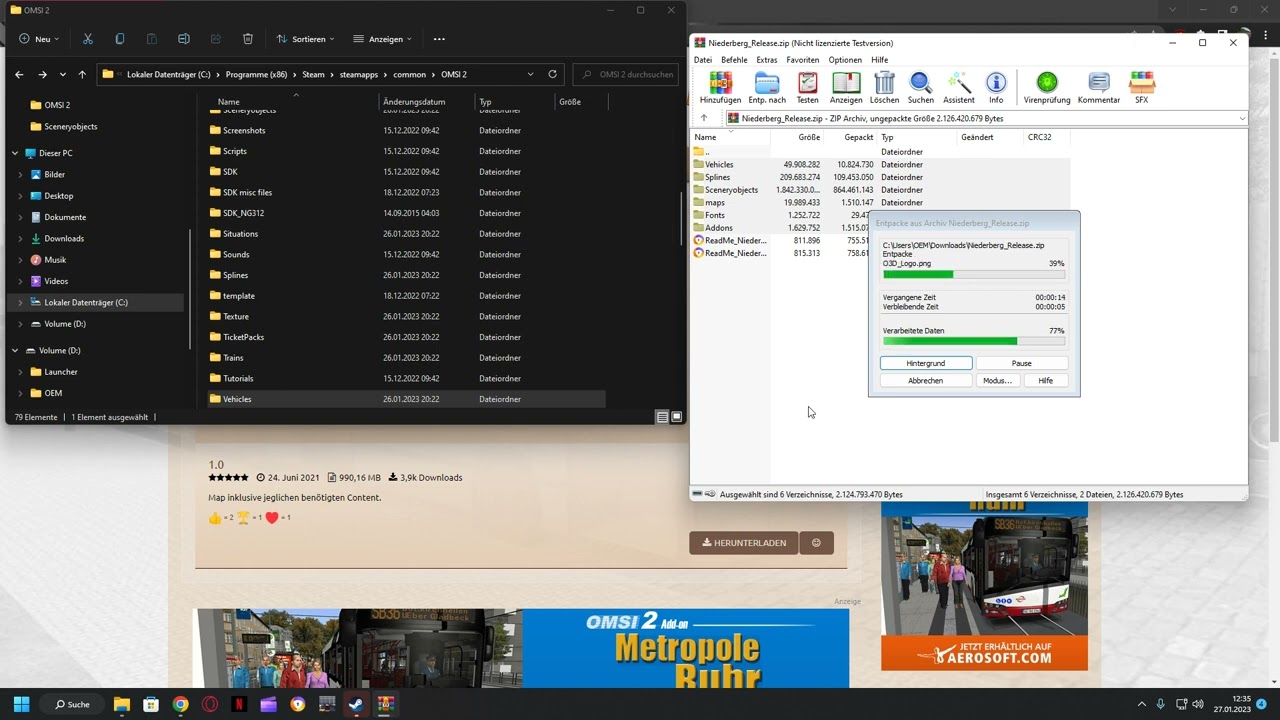Collapse the Dieser PC tree node
The height and width of the screenshot is (720, 1280).
pyautogui.click(x=15, y=153)
